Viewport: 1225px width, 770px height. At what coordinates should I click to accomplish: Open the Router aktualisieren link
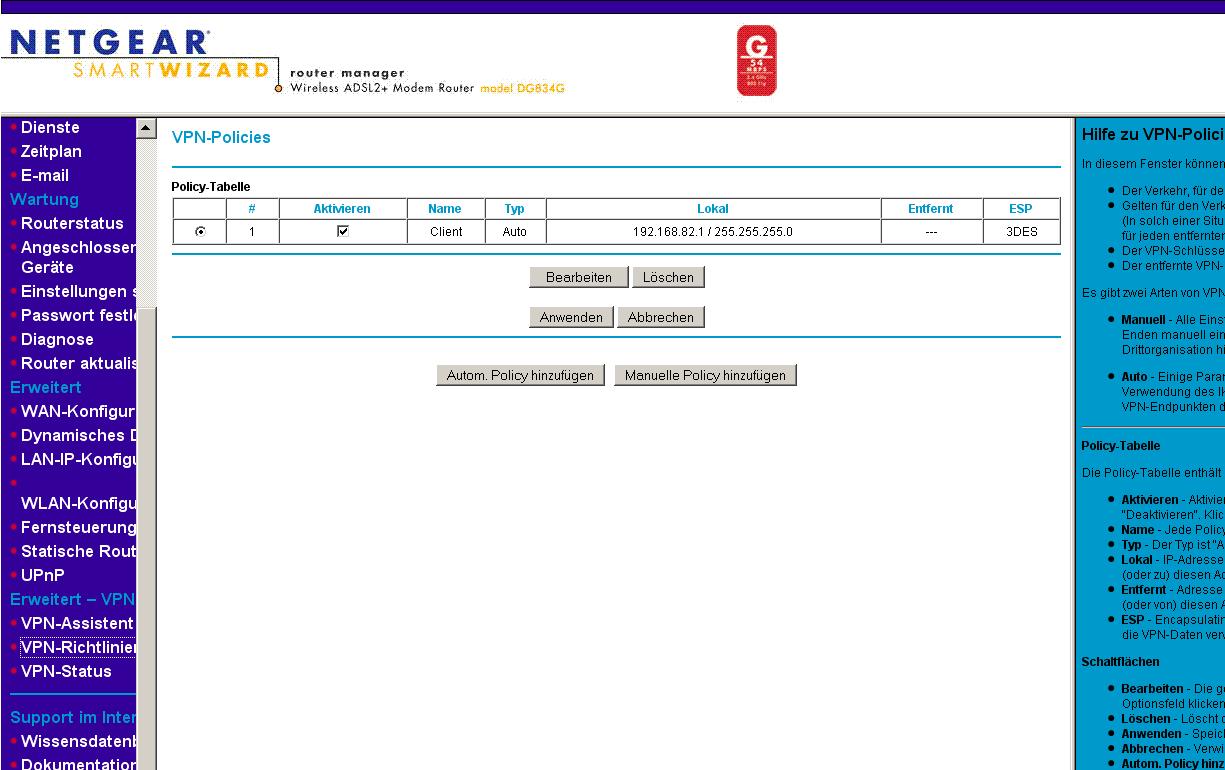(x=78, y=363)
